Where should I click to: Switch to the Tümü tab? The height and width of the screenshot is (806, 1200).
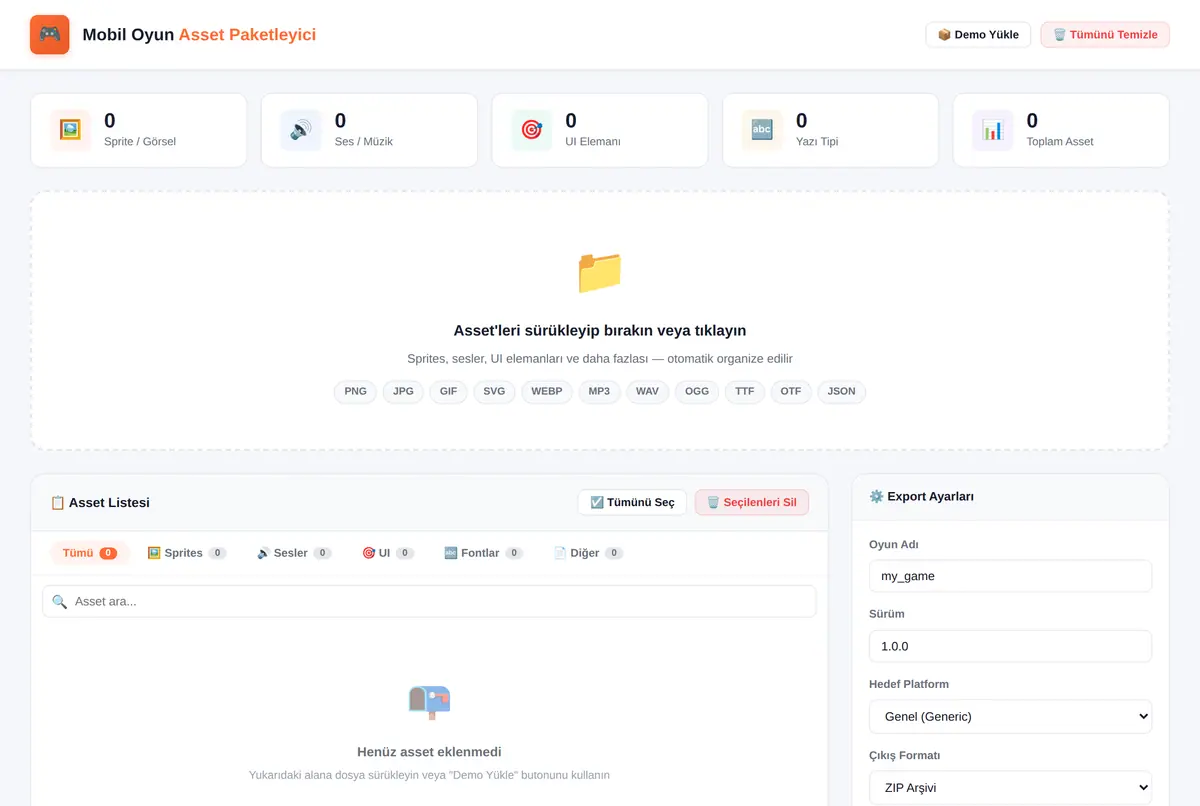coord(90,553)
